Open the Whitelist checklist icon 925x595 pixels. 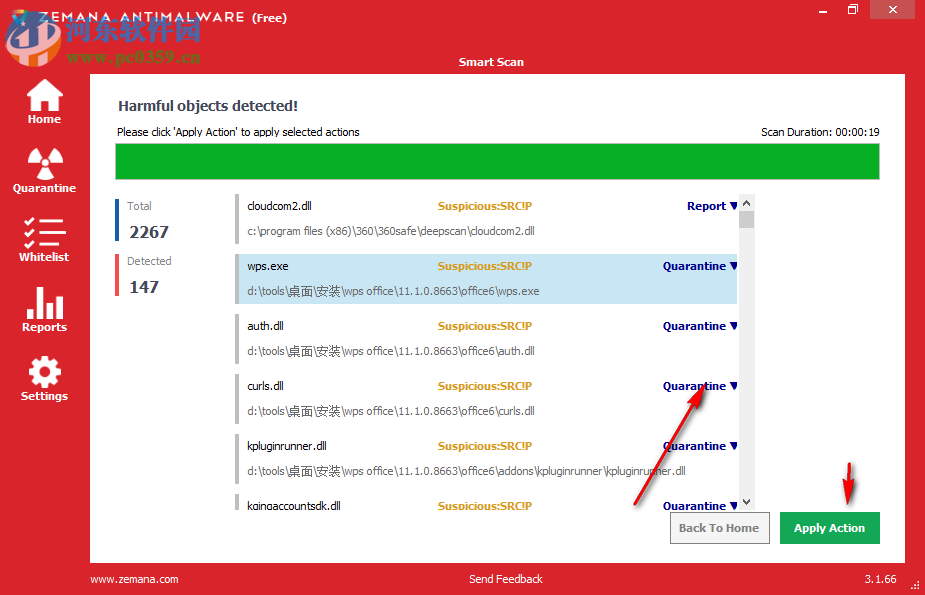click(43, 237)
